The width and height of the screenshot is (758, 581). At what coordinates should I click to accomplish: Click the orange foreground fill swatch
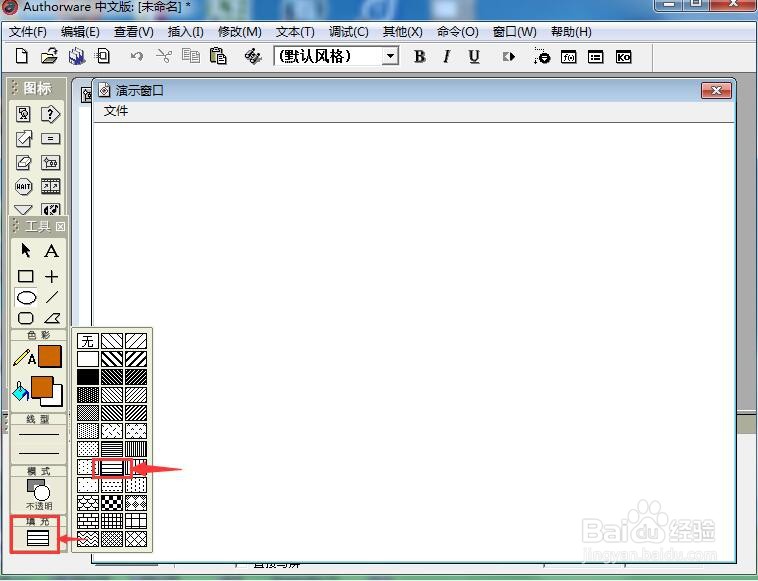(x=42, y=387)
